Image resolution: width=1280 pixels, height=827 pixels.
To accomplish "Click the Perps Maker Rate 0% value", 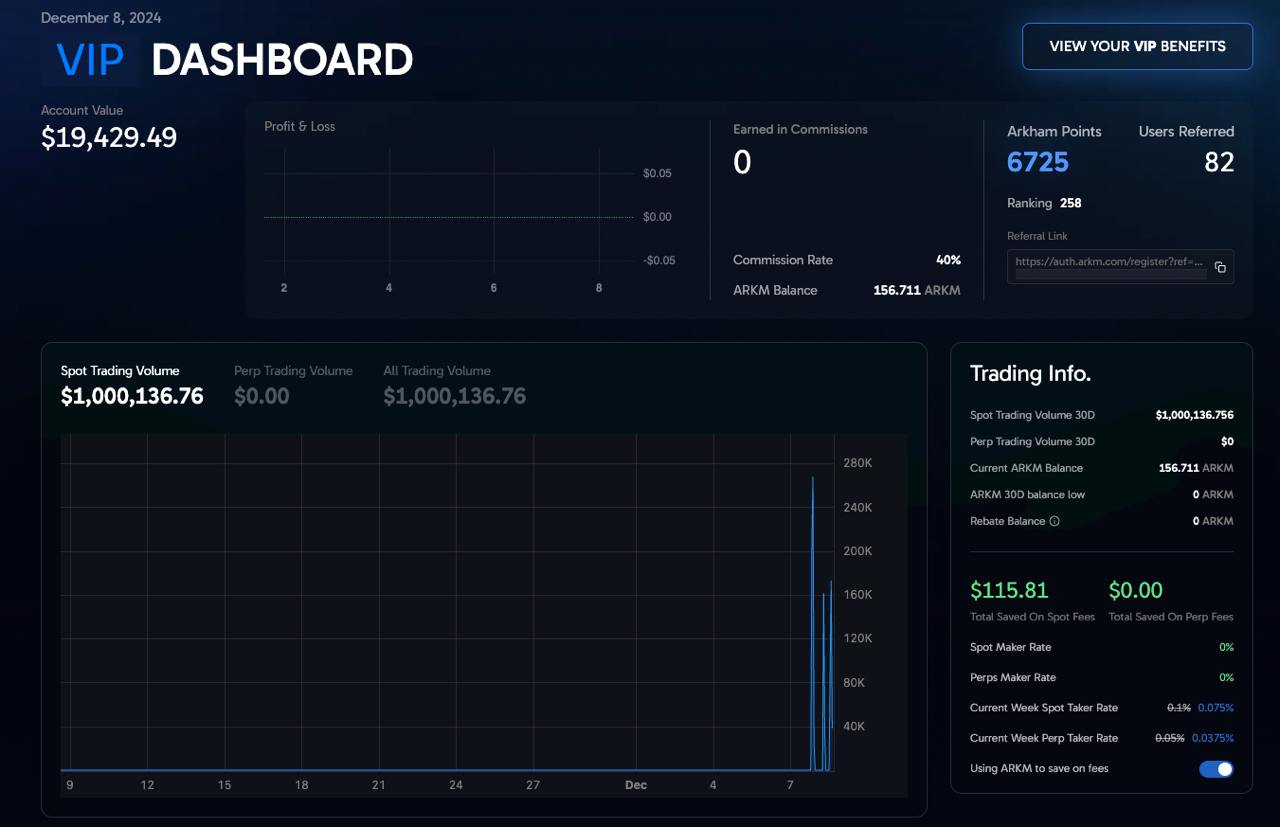I will (x=1226, y=677).
